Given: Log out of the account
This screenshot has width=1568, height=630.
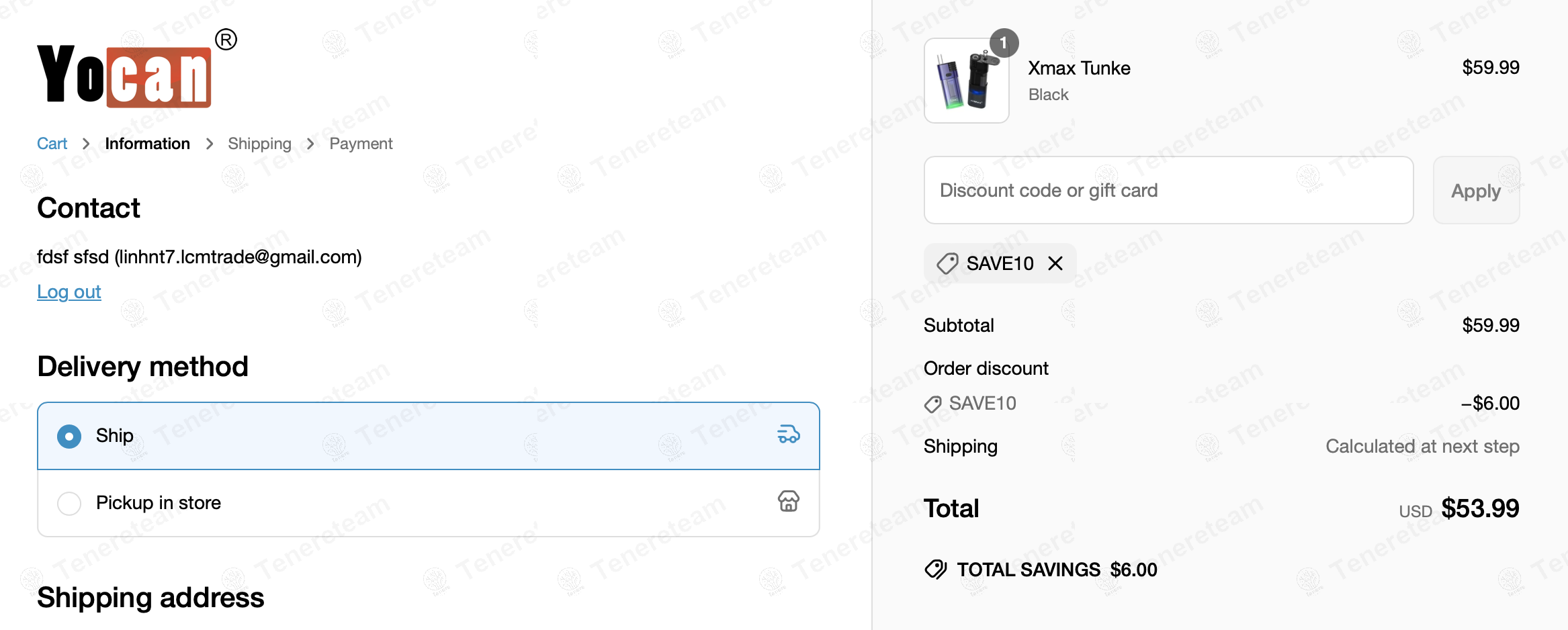Looking at the screenshot, I should pos(69,292).
